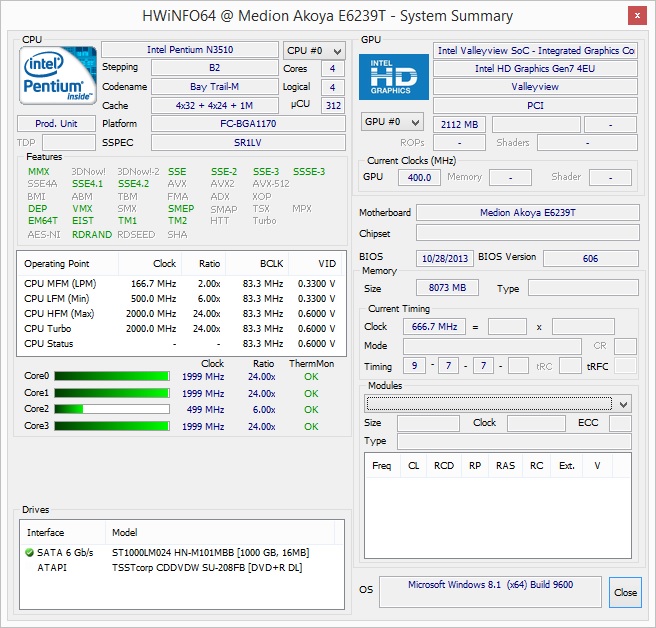The width and height of the screenshot is (656, 628).
Task: Click the Intel HD Graphics Gen7 4EU field
Action: click(x=535, y=69)
